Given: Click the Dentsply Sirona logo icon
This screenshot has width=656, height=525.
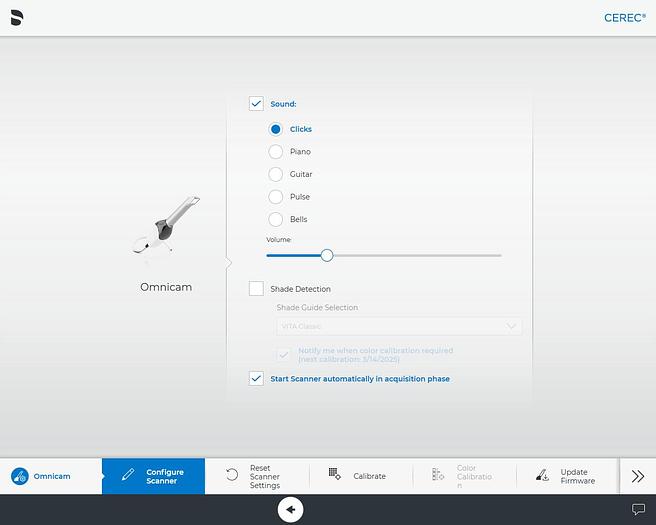Looking at the screenshot, I should pyautogui.click(x=17, y=17).
